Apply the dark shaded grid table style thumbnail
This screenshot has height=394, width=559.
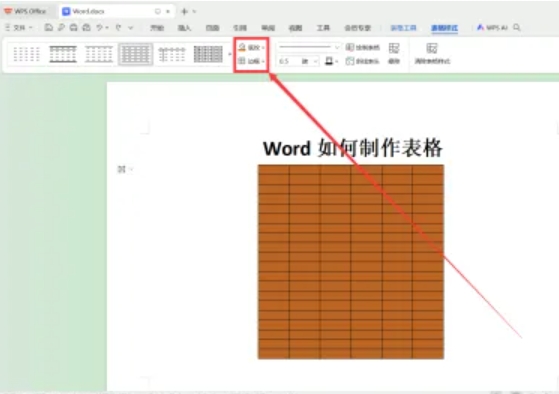pos(208,54)
